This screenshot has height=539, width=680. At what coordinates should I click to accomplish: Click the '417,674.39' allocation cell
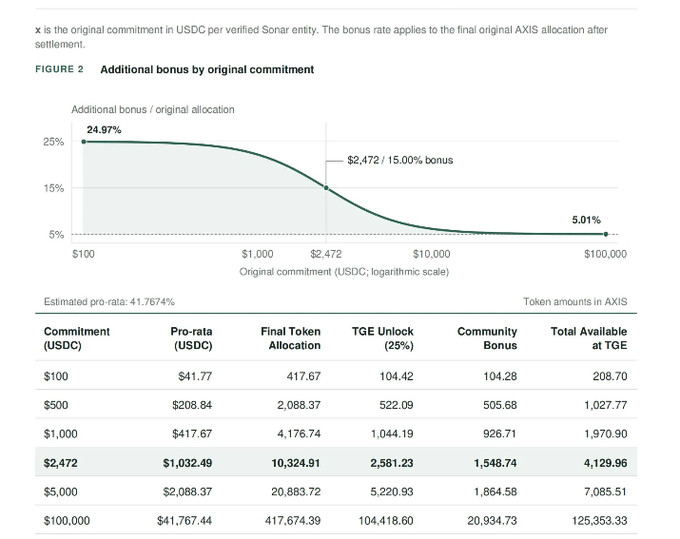coord(293,520)
